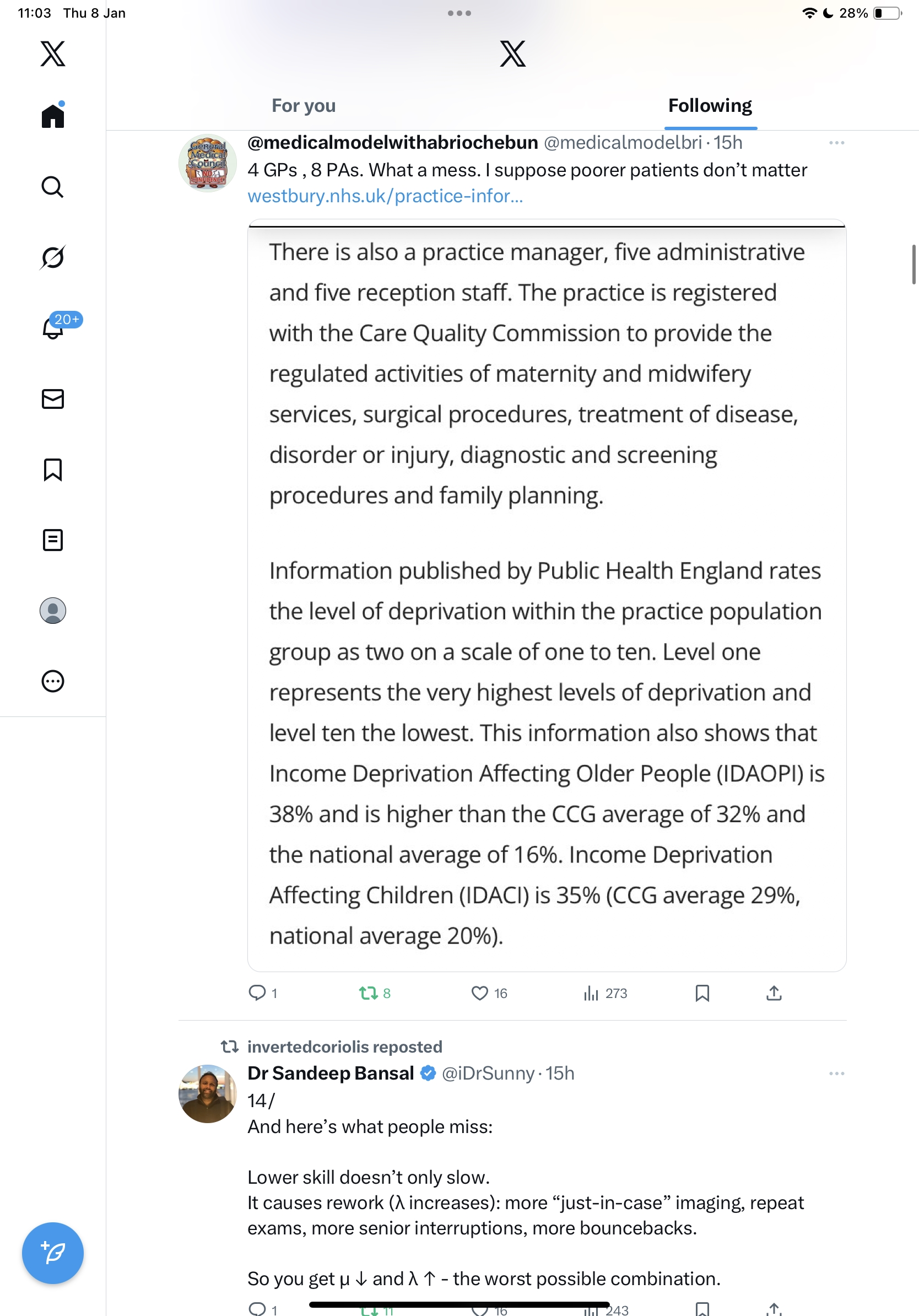Toggle repost on the 4 GPs post
The image size is (919, 1316).
[368, 993]
